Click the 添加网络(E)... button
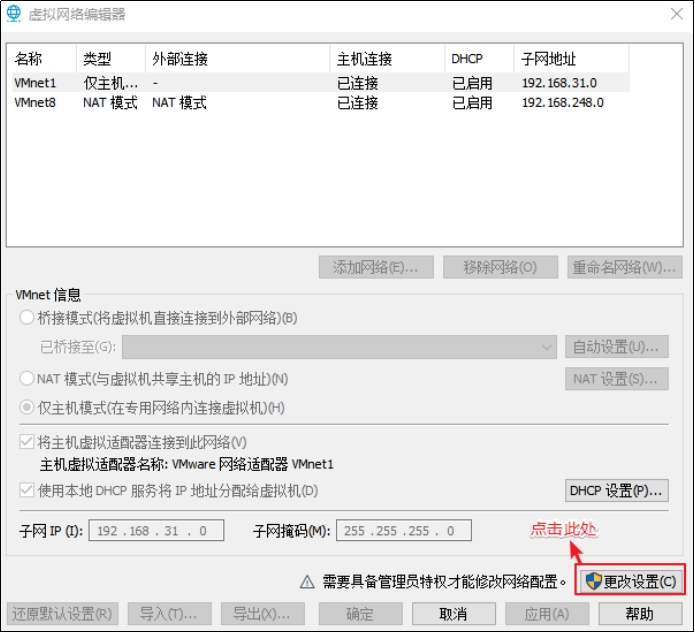695x633 pixels. (376, 267)
